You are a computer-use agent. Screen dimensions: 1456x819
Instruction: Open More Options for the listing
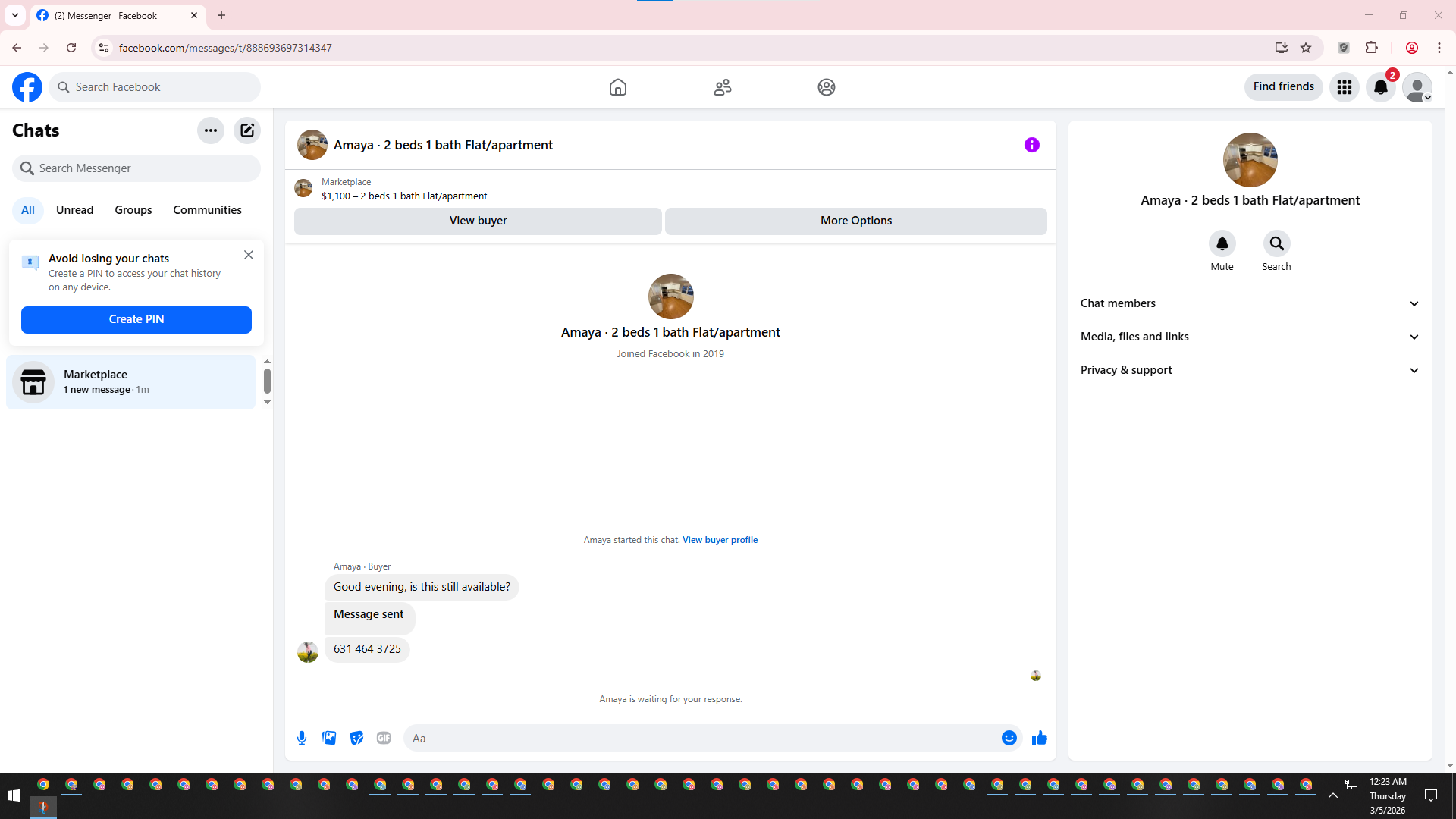point(856,221)
